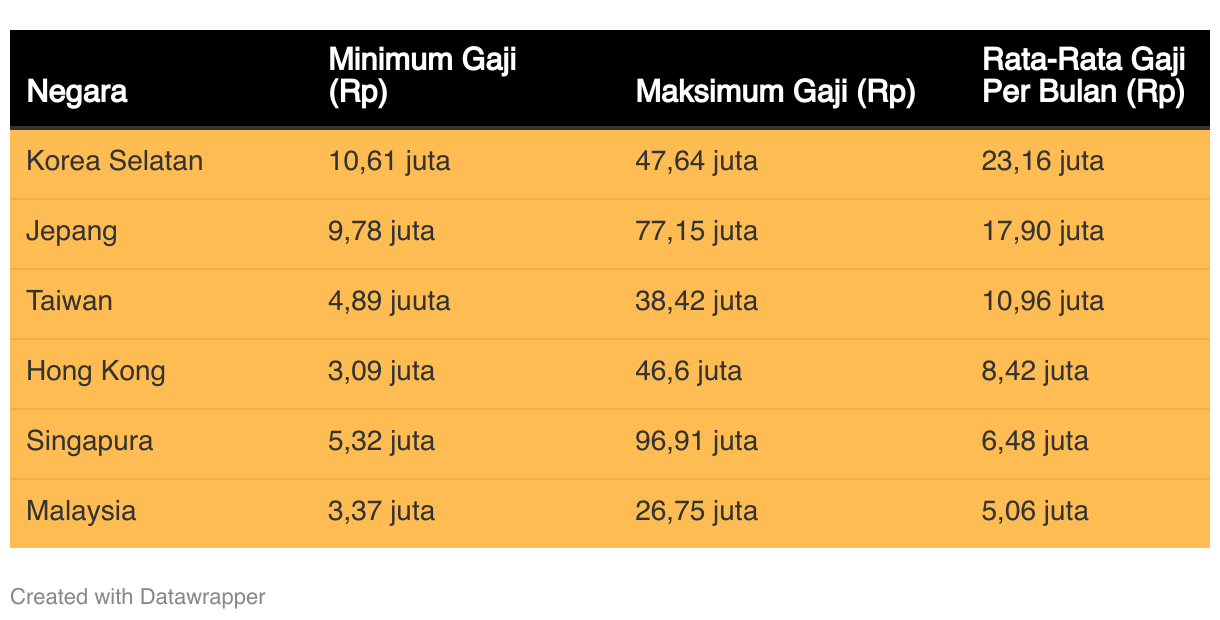Click the 26,75 juta cell
Screen dimensions: 1220x620
697,511
